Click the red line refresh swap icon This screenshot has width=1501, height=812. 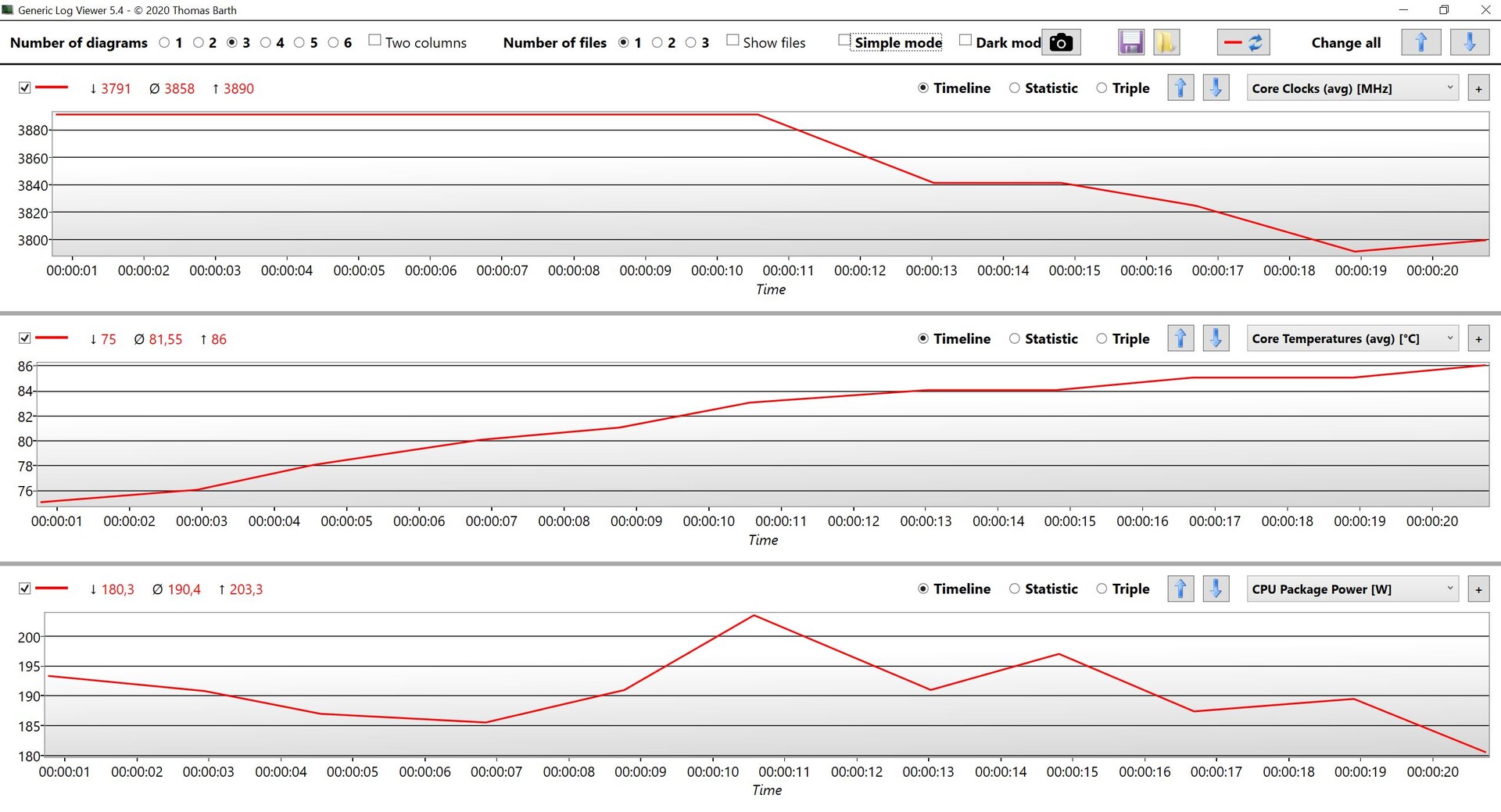(x=1243, y=42)
